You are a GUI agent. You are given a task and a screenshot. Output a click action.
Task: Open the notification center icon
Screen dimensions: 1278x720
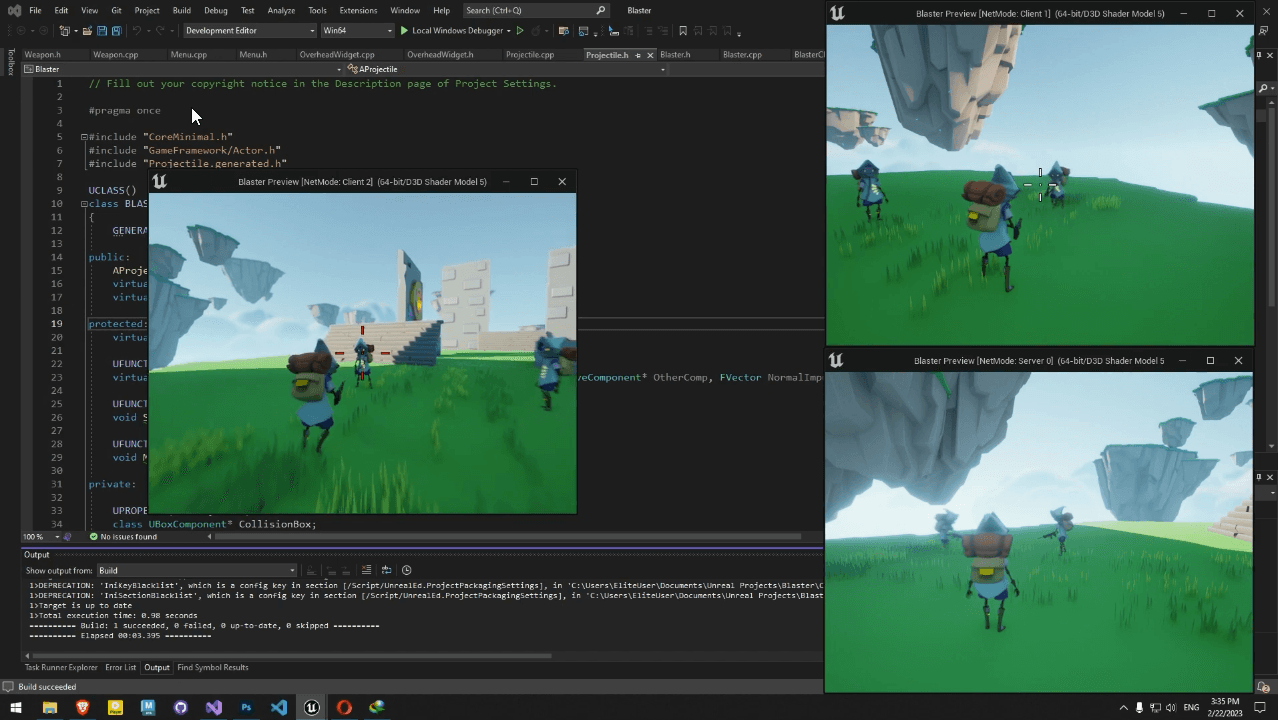pos(1262,707)
